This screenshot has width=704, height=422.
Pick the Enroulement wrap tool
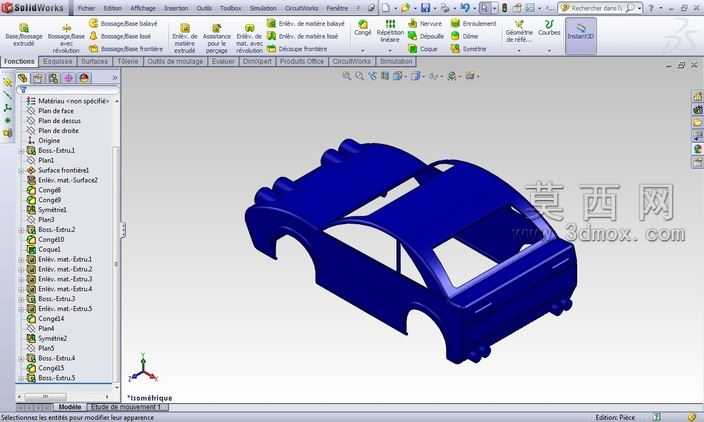(x=473, y=23)
